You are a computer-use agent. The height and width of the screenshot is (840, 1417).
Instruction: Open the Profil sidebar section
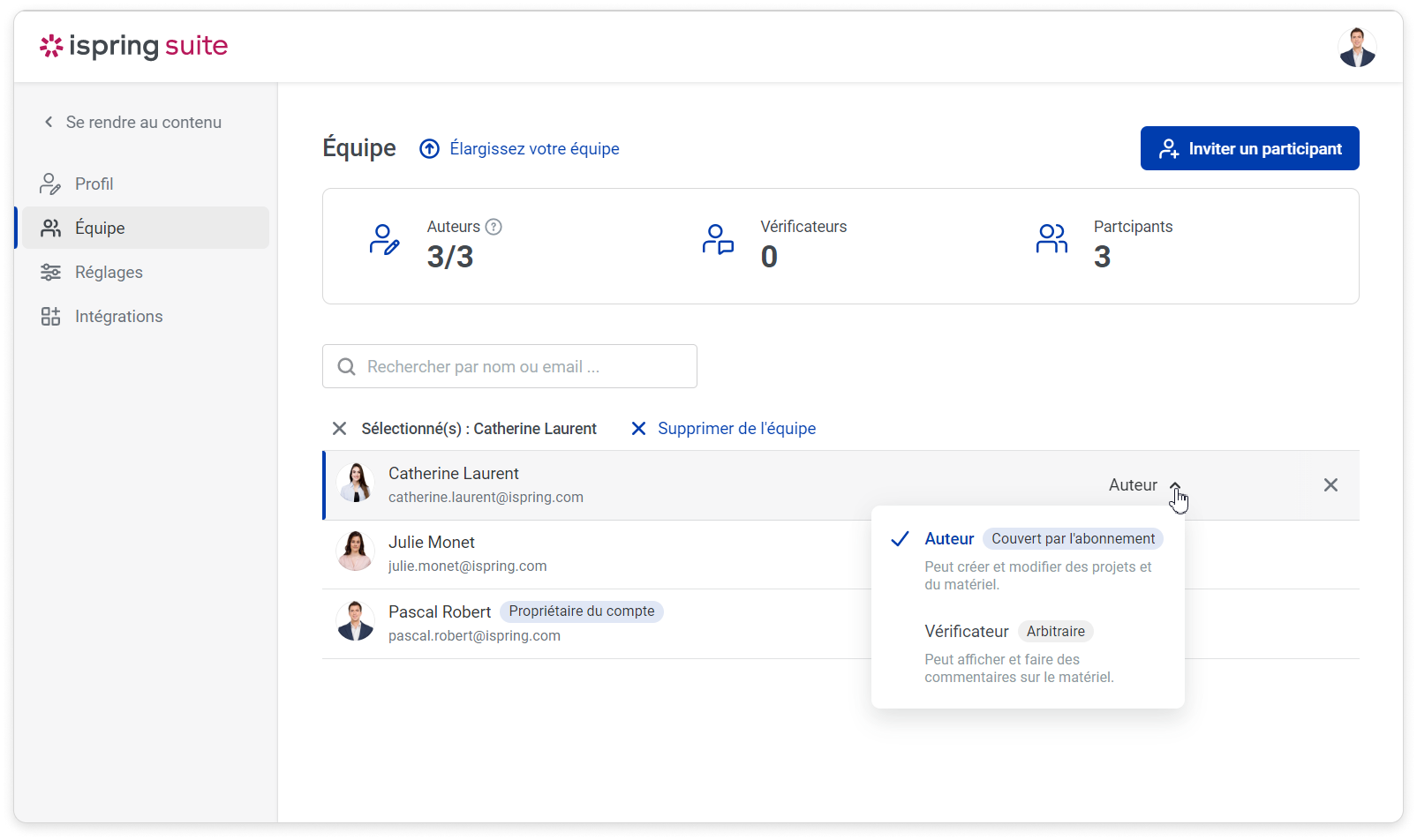point(94,184)
